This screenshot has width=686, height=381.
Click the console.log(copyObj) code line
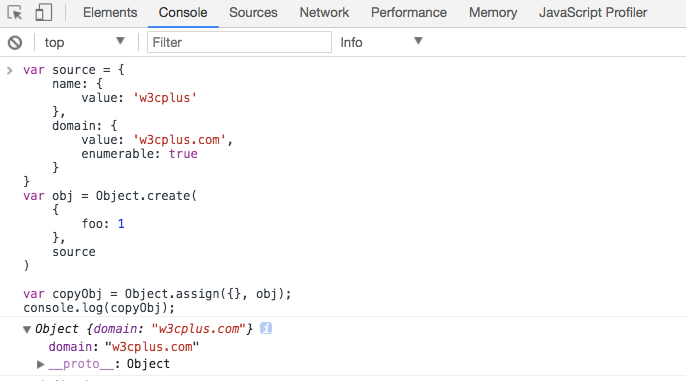(x=99, y=308)
